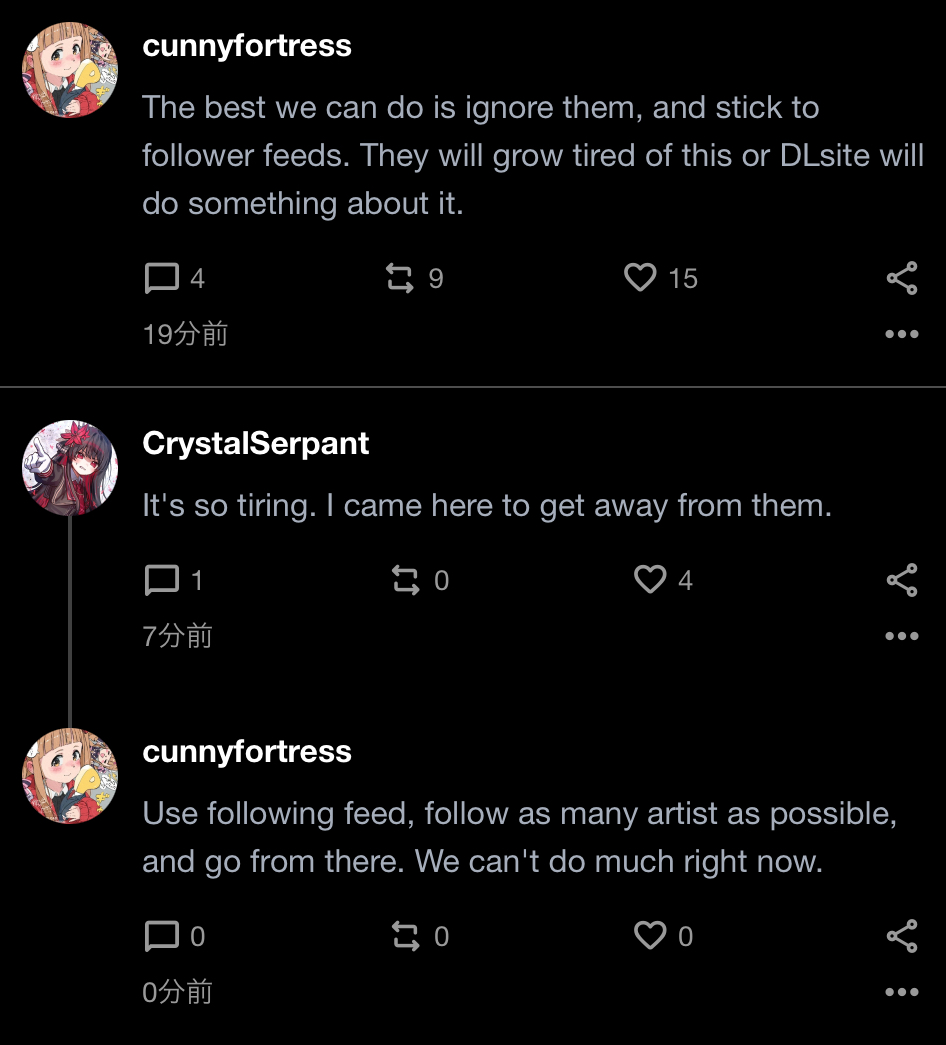The height and width of the screenshot is (1045, 946).
Task: Repost the 'Use following feed' post
Action: click(x=405, y=936)
